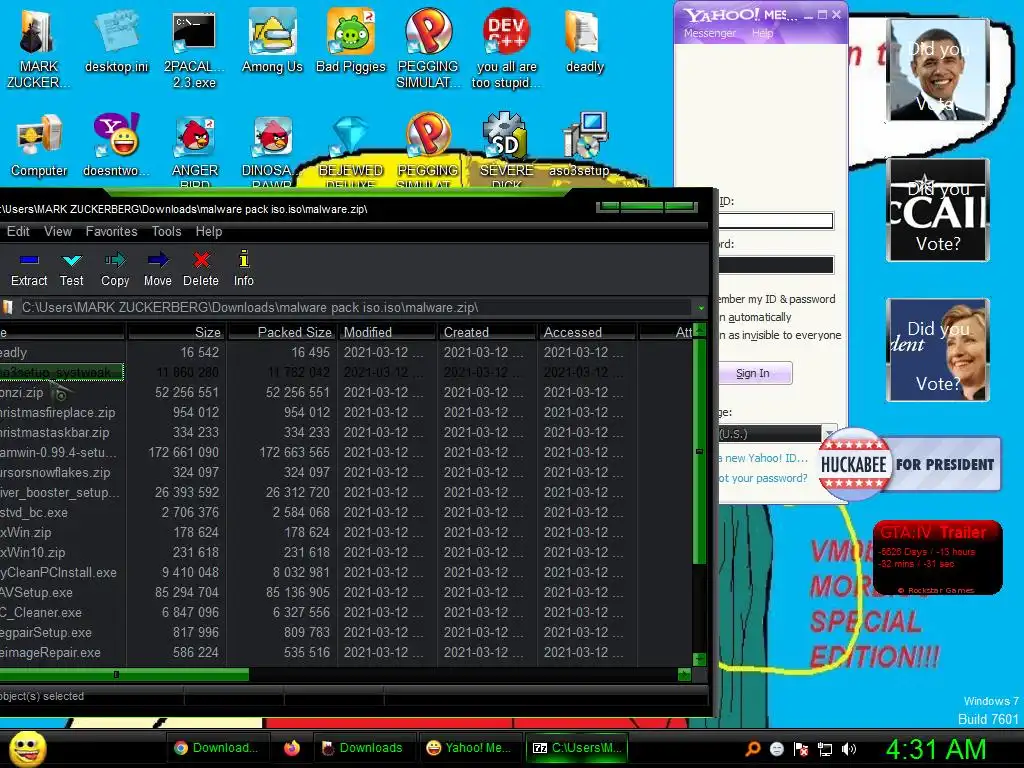Image resolution: width=1024 pixels, height=768 pixels.
Task: Click the GTA:IV Trailer countdown gadget
Action: click(x=937, y=558)
